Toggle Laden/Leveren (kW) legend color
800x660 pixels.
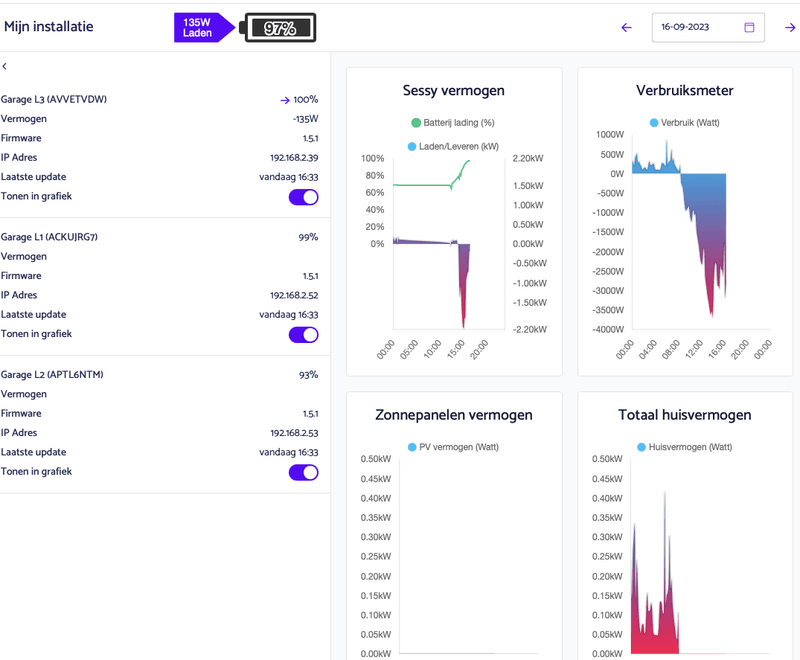click(x=413, y=147)
